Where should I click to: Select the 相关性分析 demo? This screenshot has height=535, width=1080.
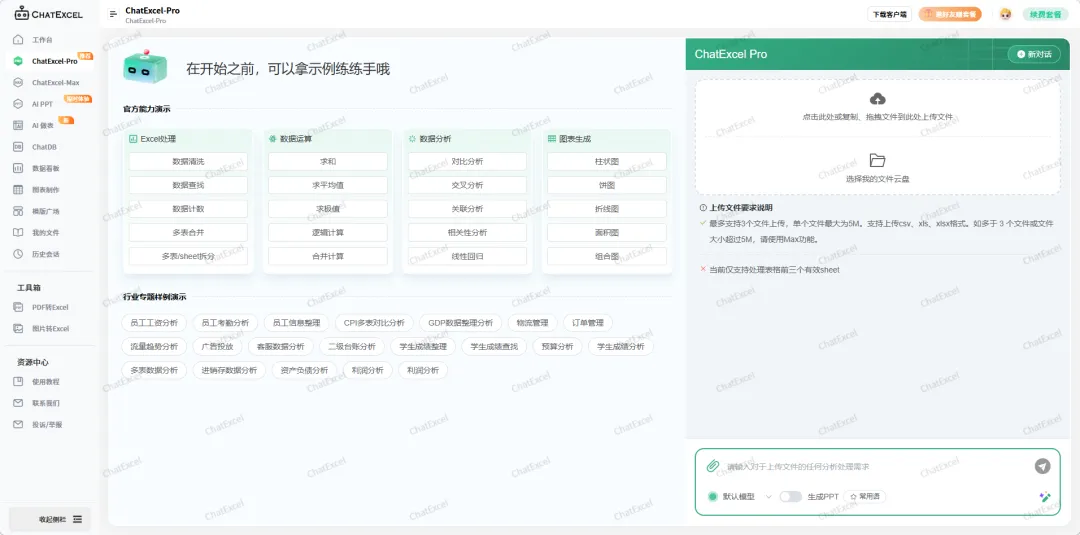(467, 233)
